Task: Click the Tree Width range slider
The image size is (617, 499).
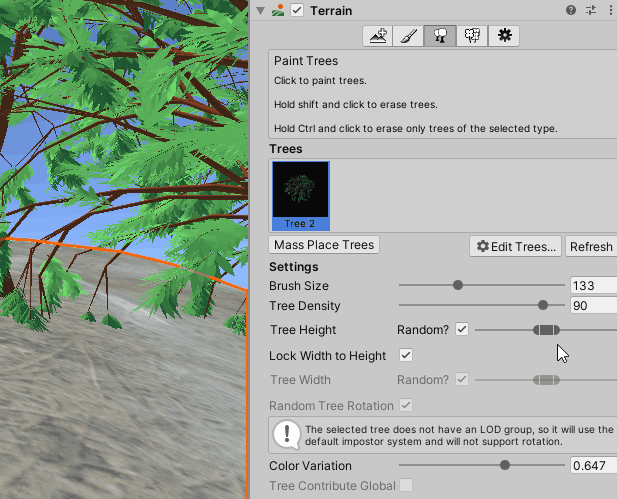Action: pyautogui.click(x=546, y=380)
